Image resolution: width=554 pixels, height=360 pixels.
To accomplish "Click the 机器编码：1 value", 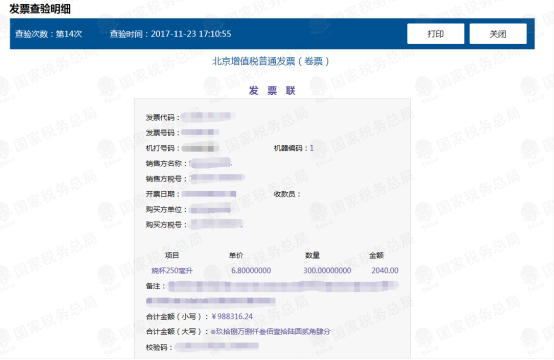I will [x=294, y=148].
